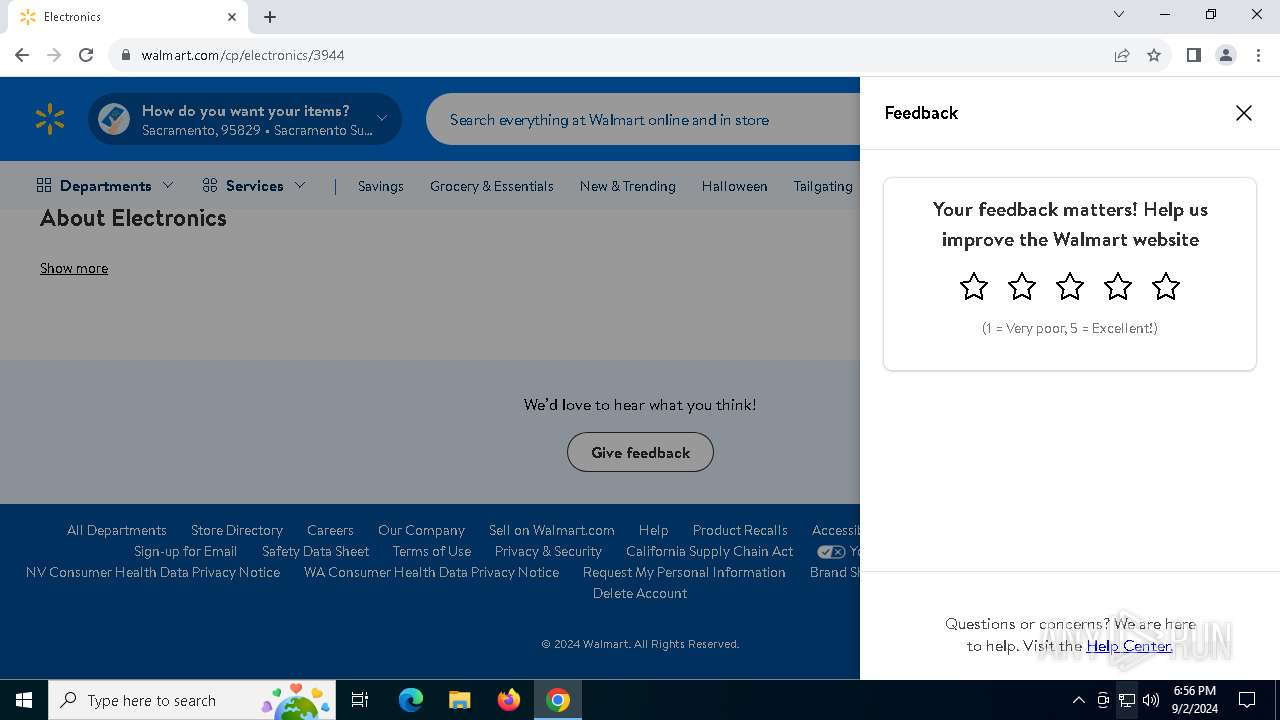Expand the Services menu
Image resolution: width=1280 pixels, height=720 pixels.
click(x=254, y=186)
